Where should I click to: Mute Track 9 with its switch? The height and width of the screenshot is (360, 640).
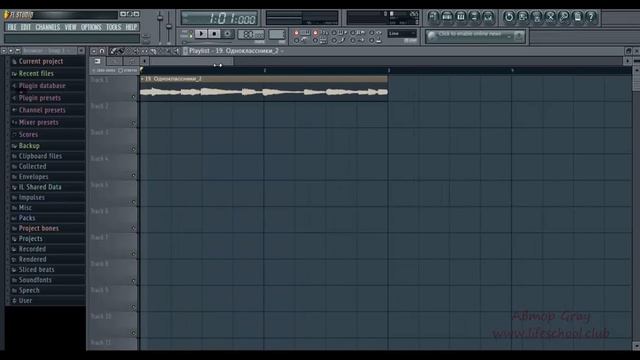pos(133,307)
